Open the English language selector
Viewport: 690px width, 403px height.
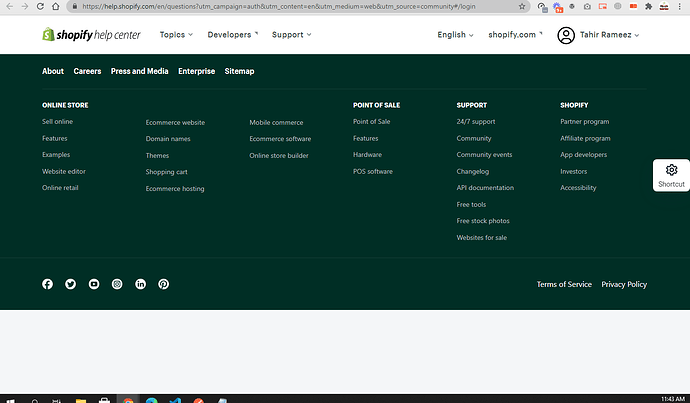click(455, 34)
